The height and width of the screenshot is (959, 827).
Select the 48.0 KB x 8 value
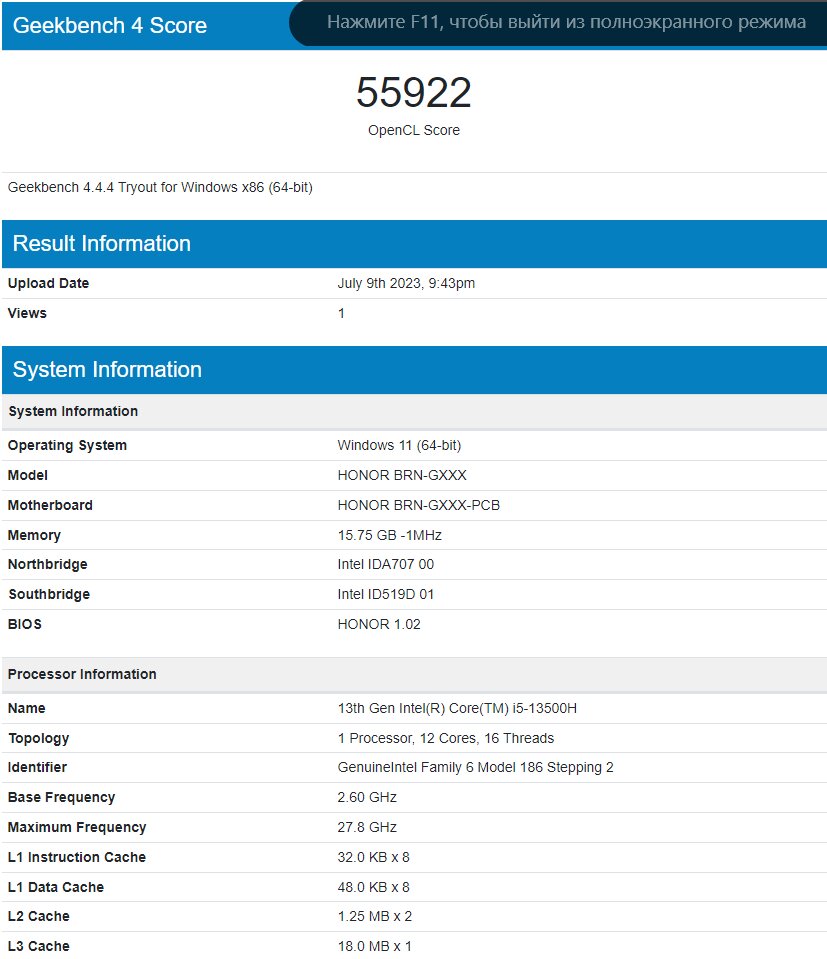tap(374, 887)
